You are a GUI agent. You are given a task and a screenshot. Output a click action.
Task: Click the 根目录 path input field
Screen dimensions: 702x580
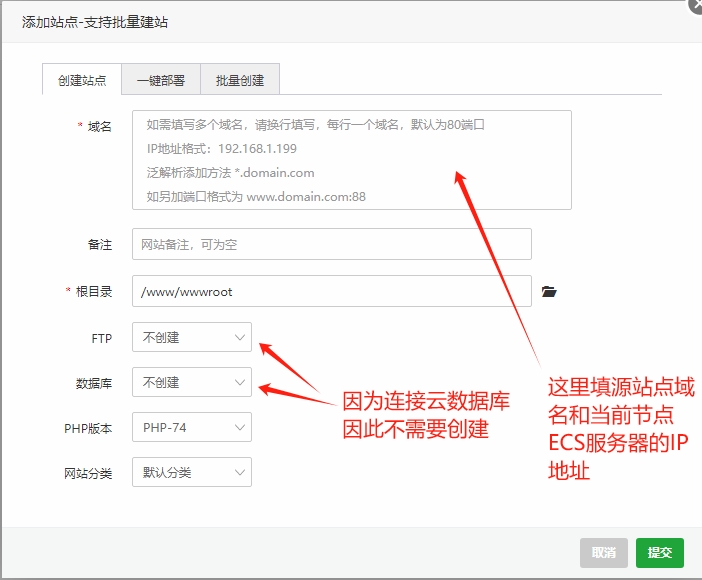pyautogui.click(x=332, y=291)
